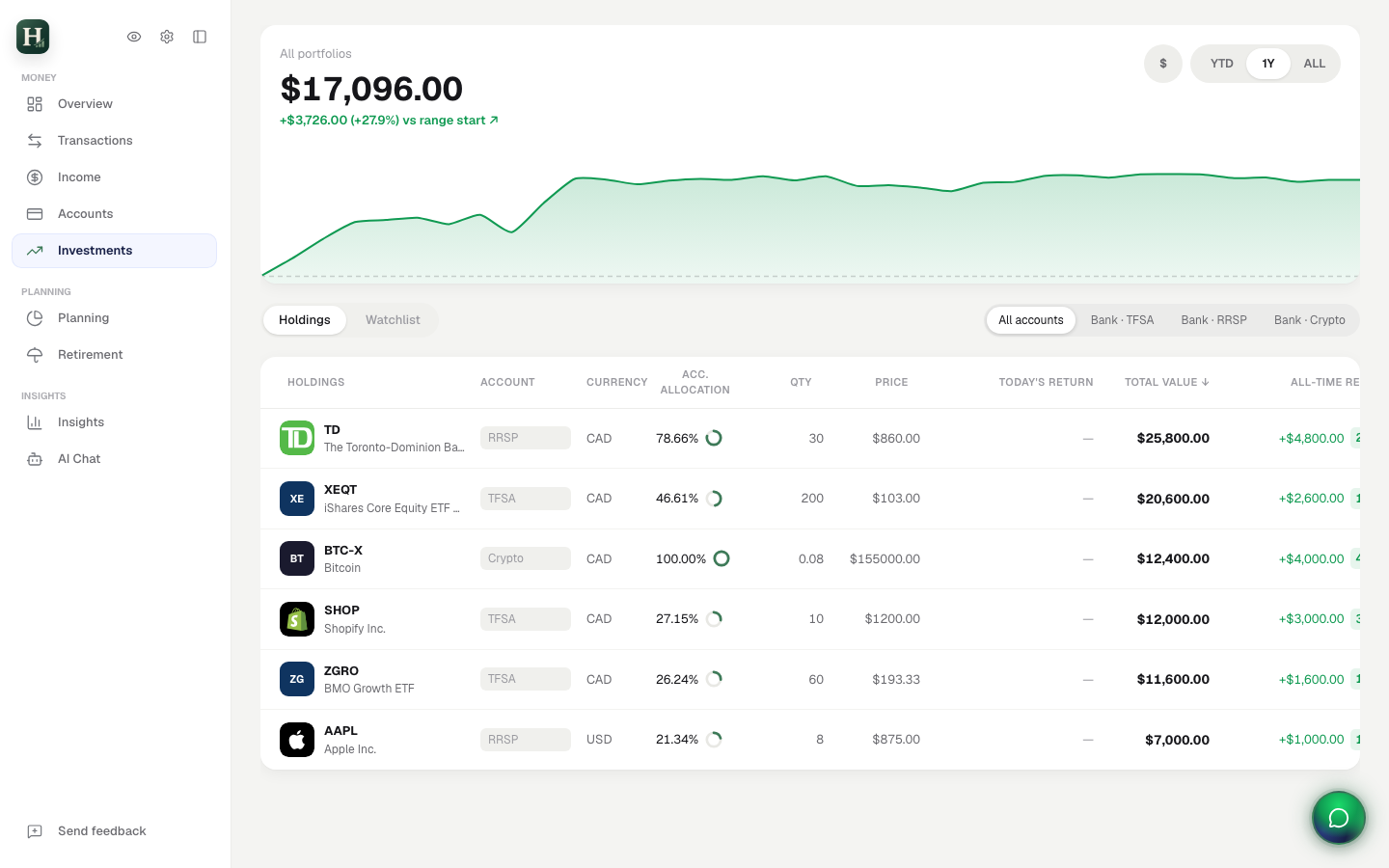Click ZGRO allocation progress ring
The width and height of the screenshot is (1389, 868).
pyautogui.click(x=714, y=679)
